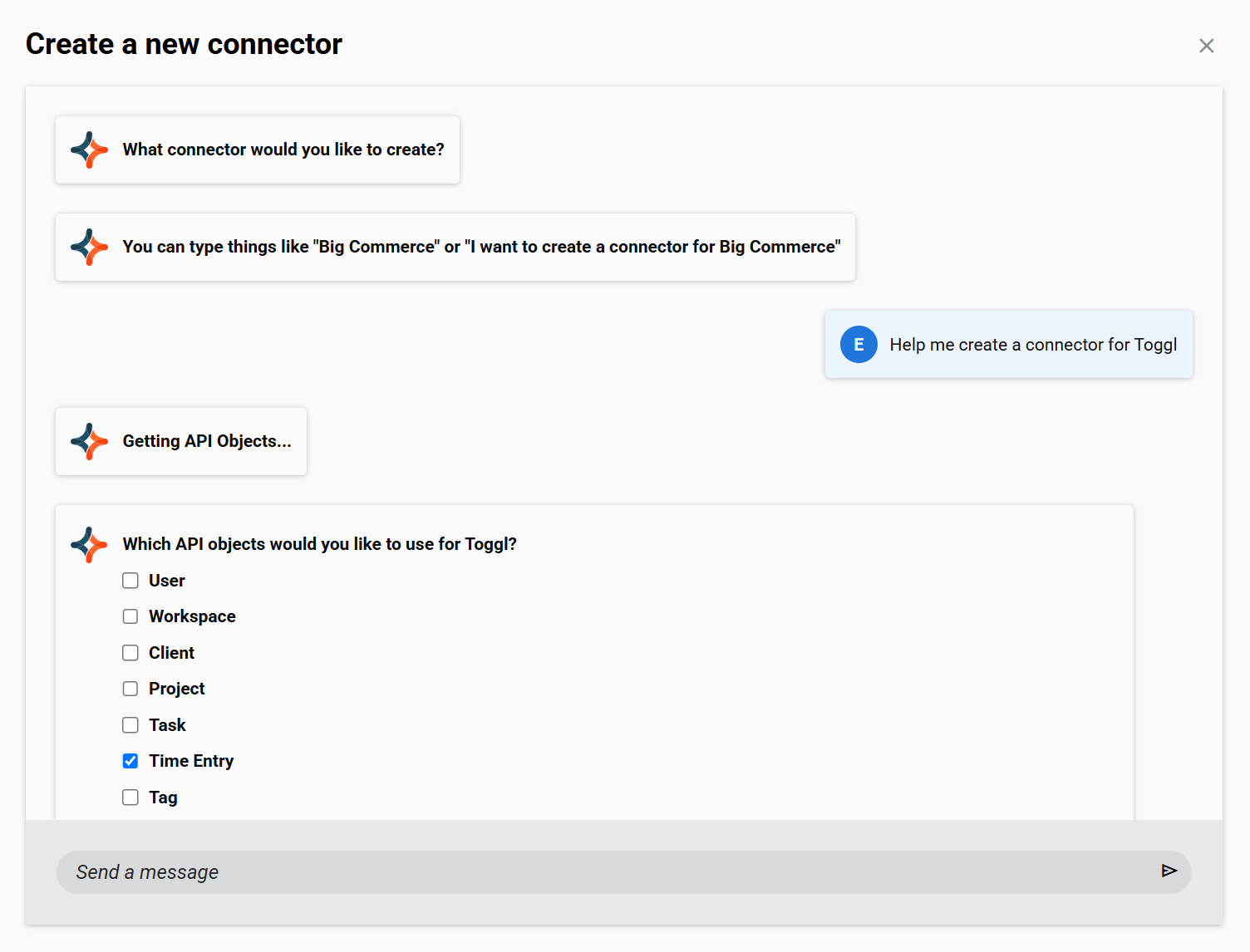The width and height of the screenshot is (1250, 952).
Task: Uncheck the Time Entry checkbox
Action: pyautogui.click(x=130, y=760)
